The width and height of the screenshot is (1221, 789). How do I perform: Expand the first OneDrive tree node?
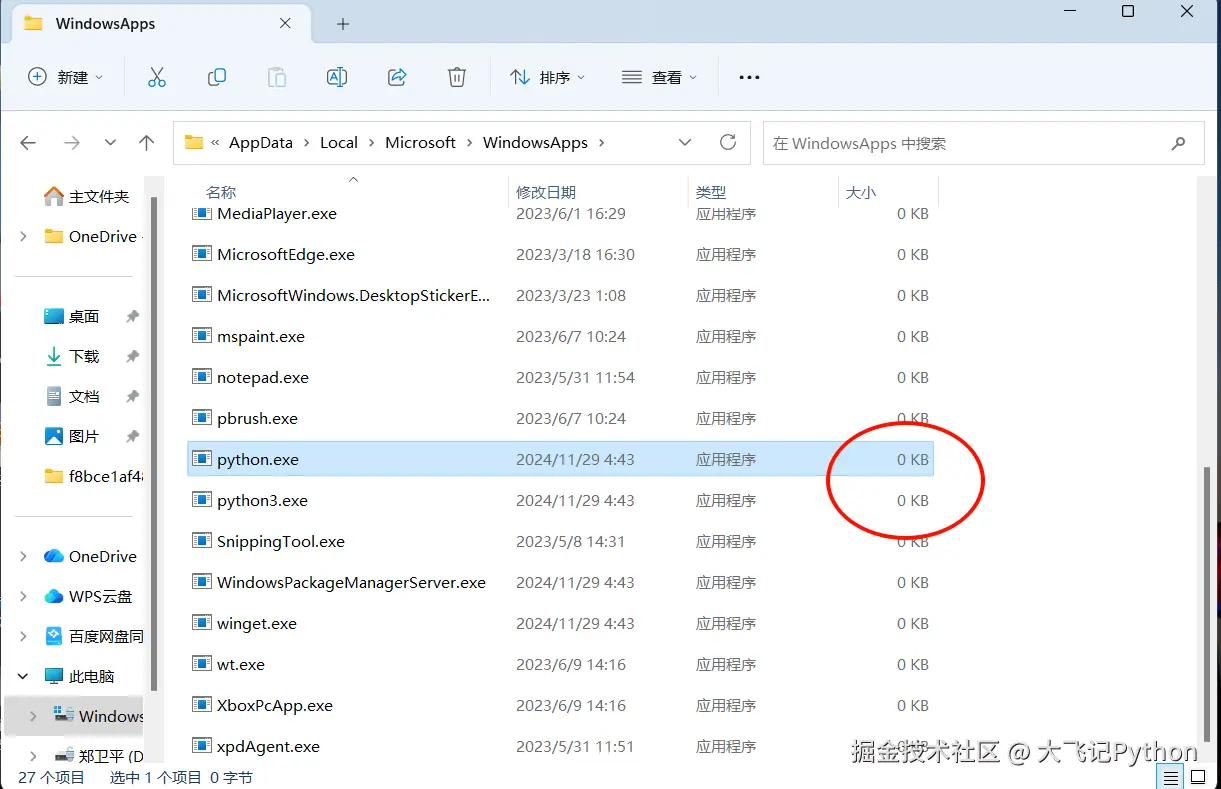click(x=24, y=236)
